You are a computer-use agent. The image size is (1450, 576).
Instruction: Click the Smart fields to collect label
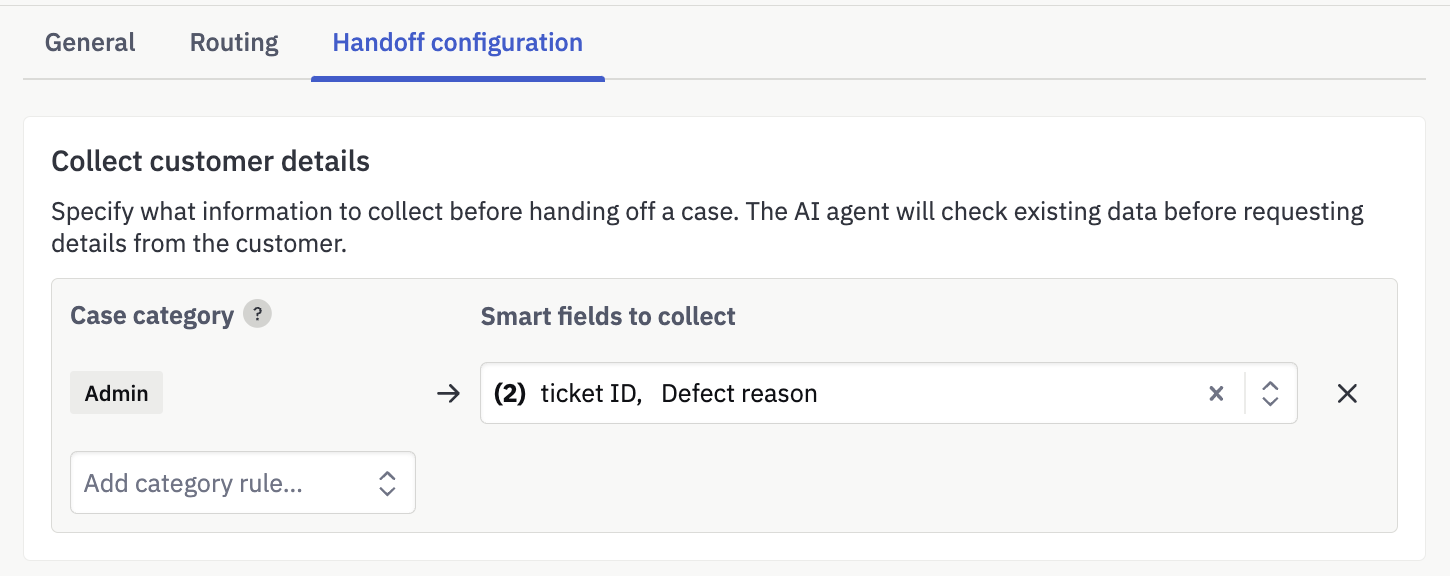[x=608, y=317]
